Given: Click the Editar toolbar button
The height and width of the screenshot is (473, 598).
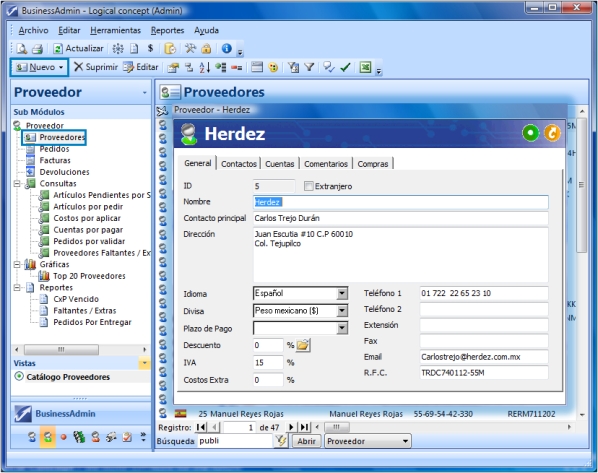Looking at the screenshot, I should pyautogui.click(x=140, y=67).
